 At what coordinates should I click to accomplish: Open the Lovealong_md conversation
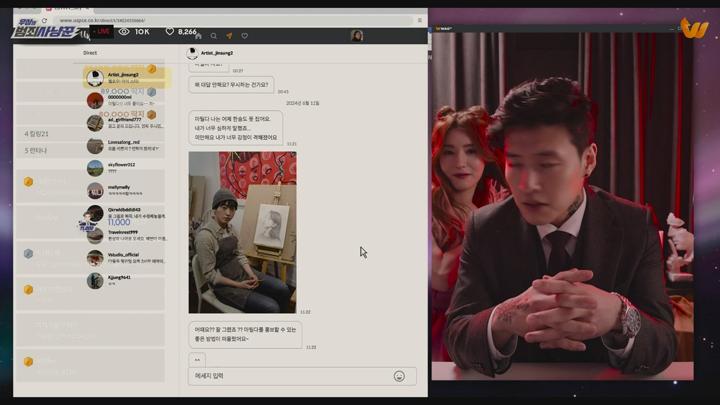click(128, 146)
